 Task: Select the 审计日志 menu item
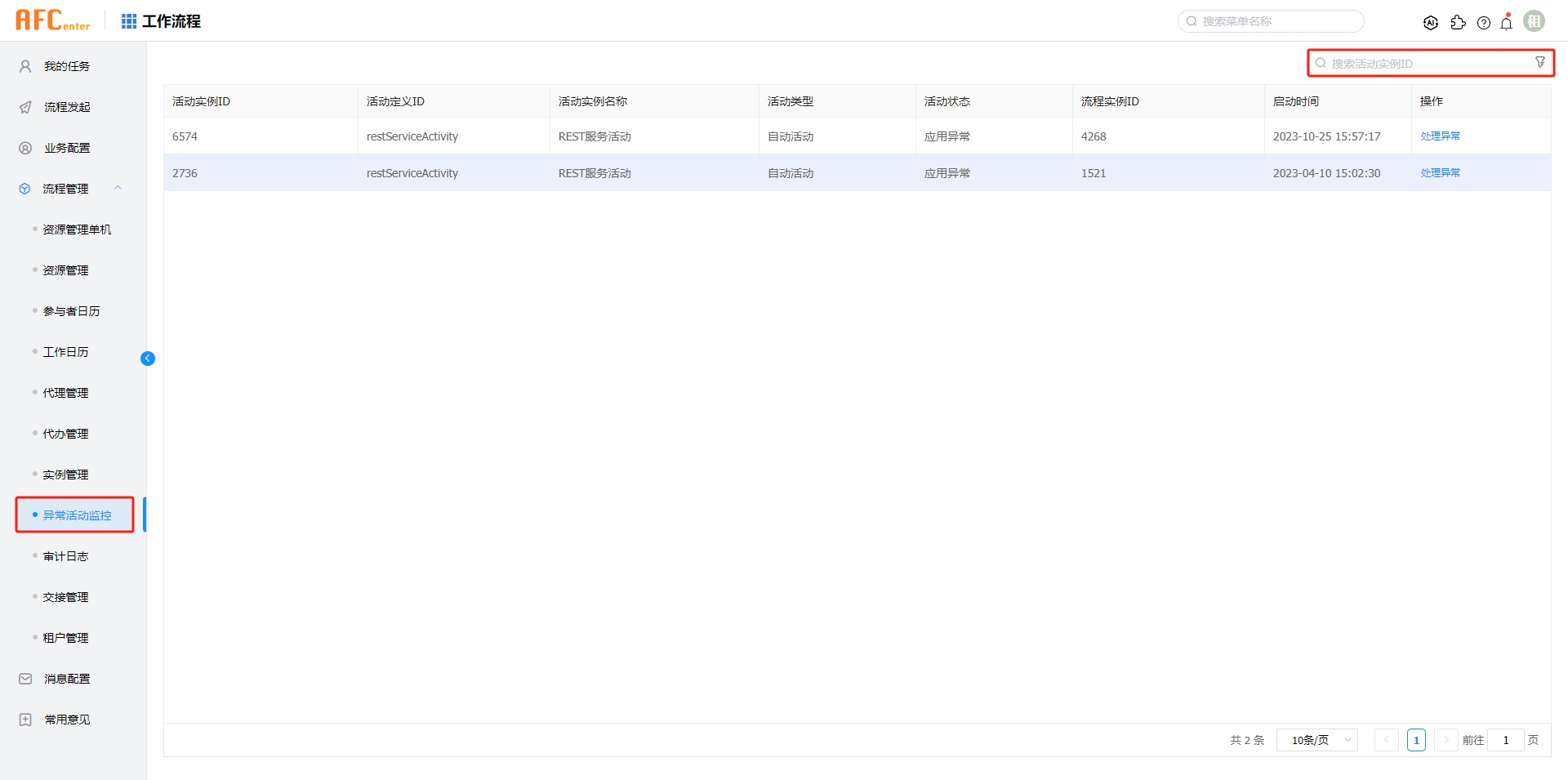click(x=66, y=555)
